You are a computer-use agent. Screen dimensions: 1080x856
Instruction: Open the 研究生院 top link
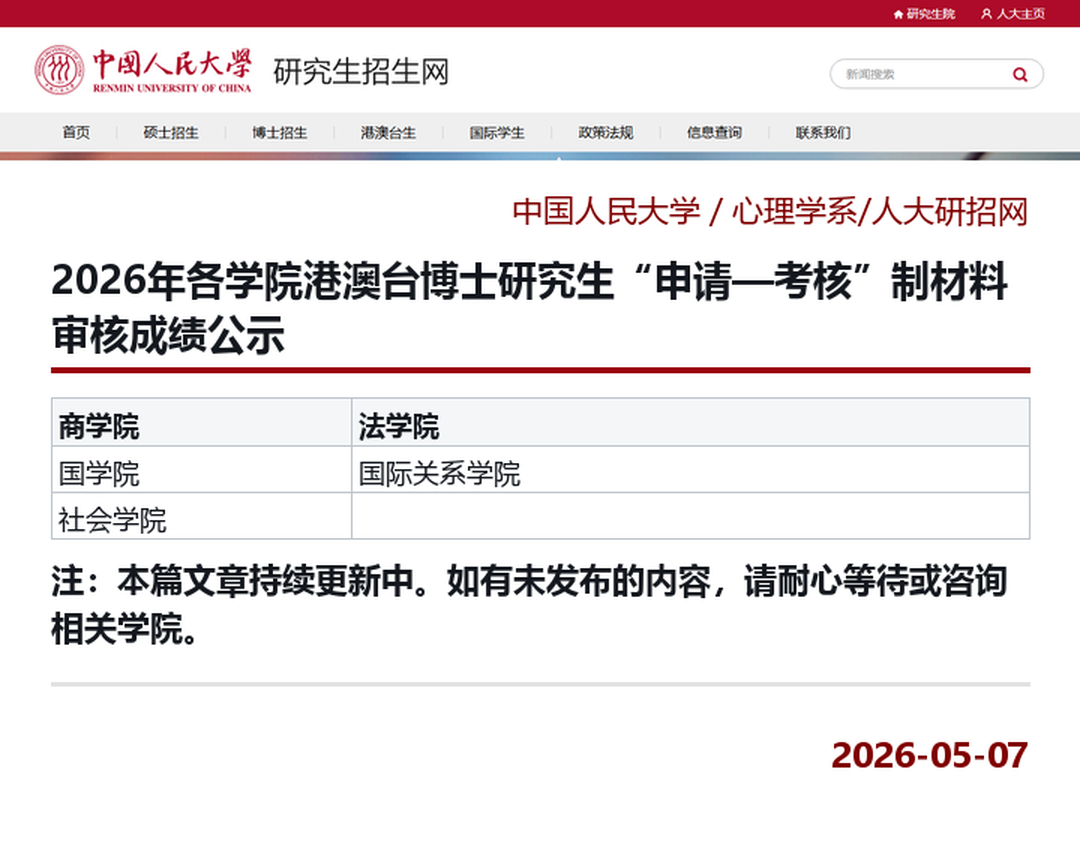[x=931, y=14]
